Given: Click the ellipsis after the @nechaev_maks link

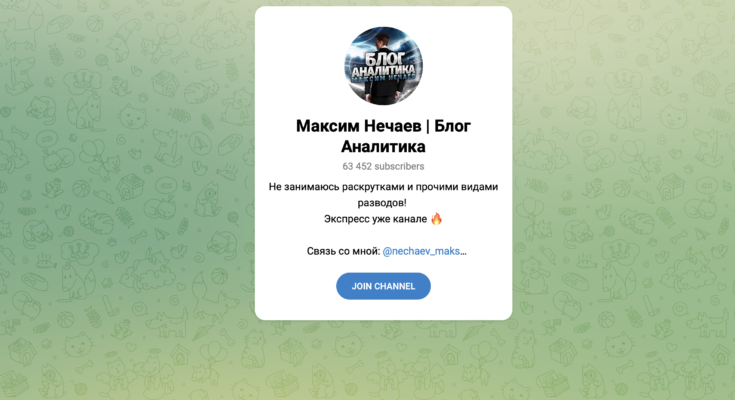Looking at the screenshot, I should 463,252.
